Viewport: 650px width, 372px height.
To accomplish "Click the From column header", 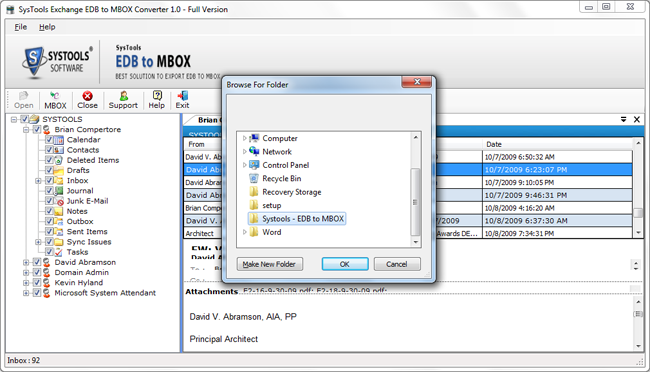I will [x=203, y=144].
